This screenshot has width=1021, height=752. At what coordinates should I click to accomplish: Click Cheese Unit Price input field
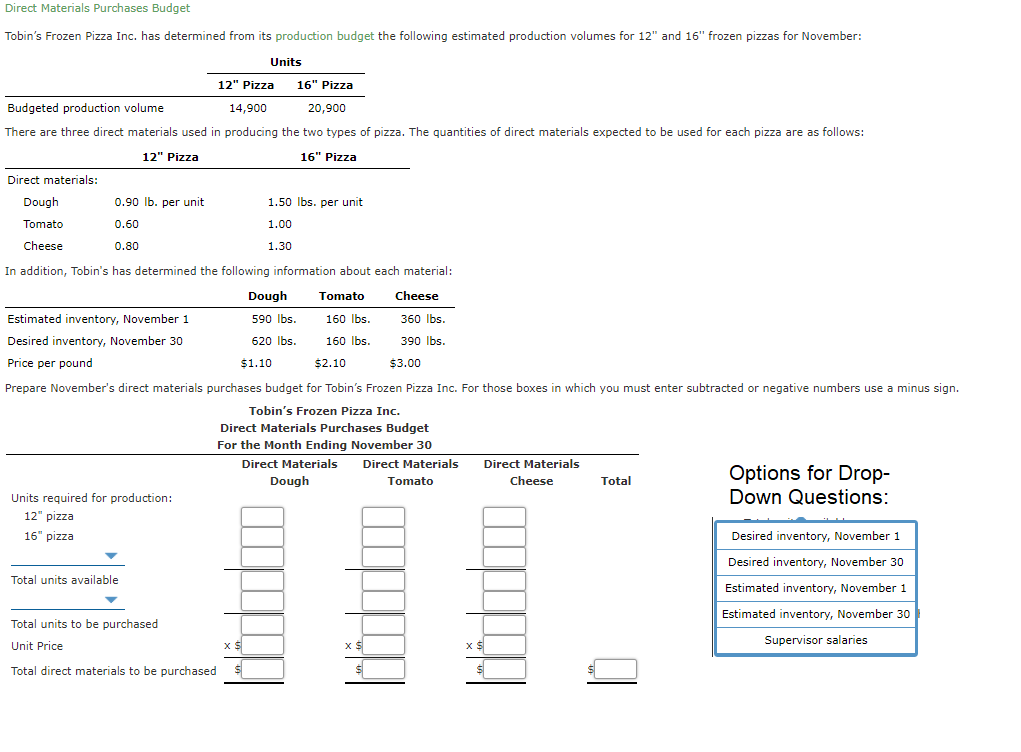coord(505,645)
